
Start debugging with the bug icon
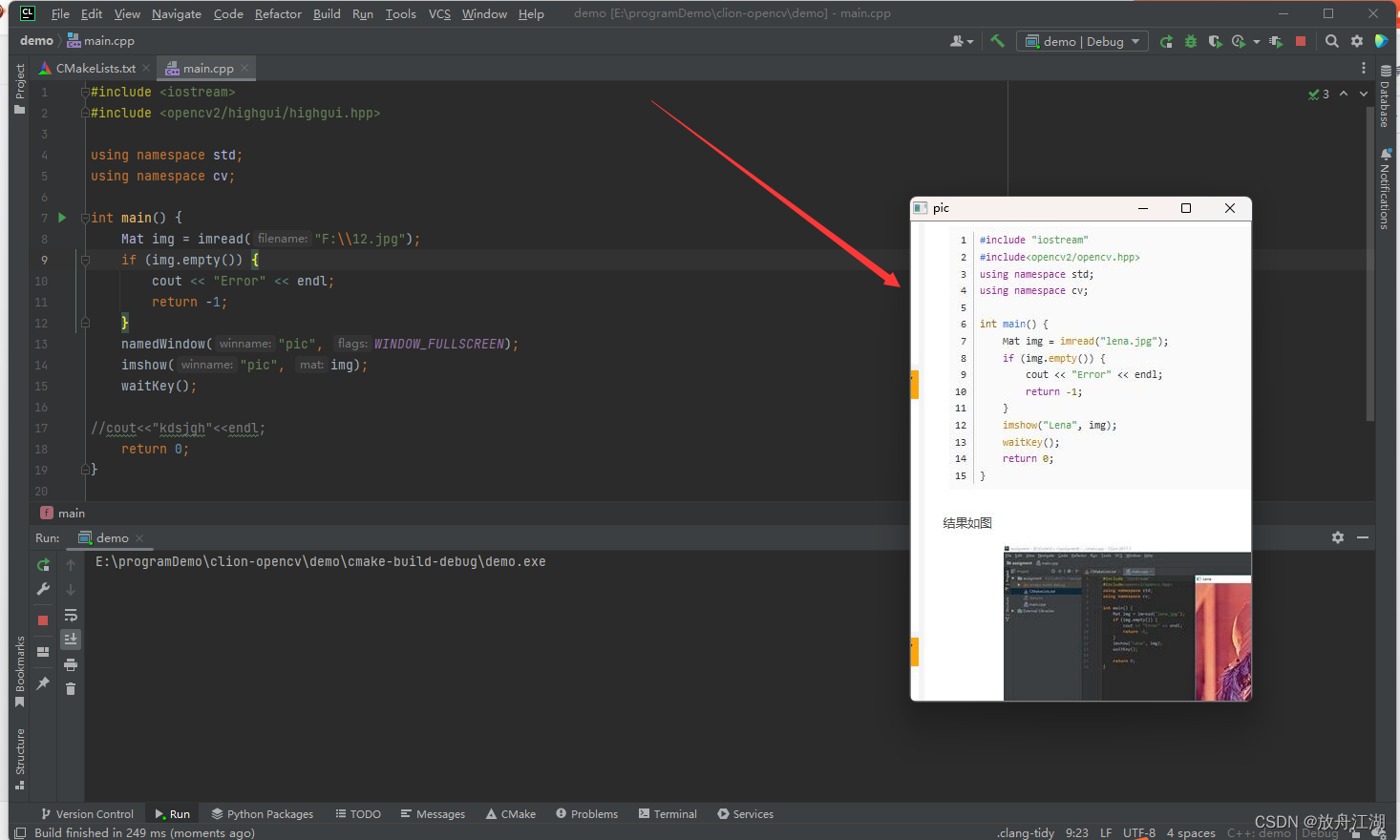click(1190, 41)
